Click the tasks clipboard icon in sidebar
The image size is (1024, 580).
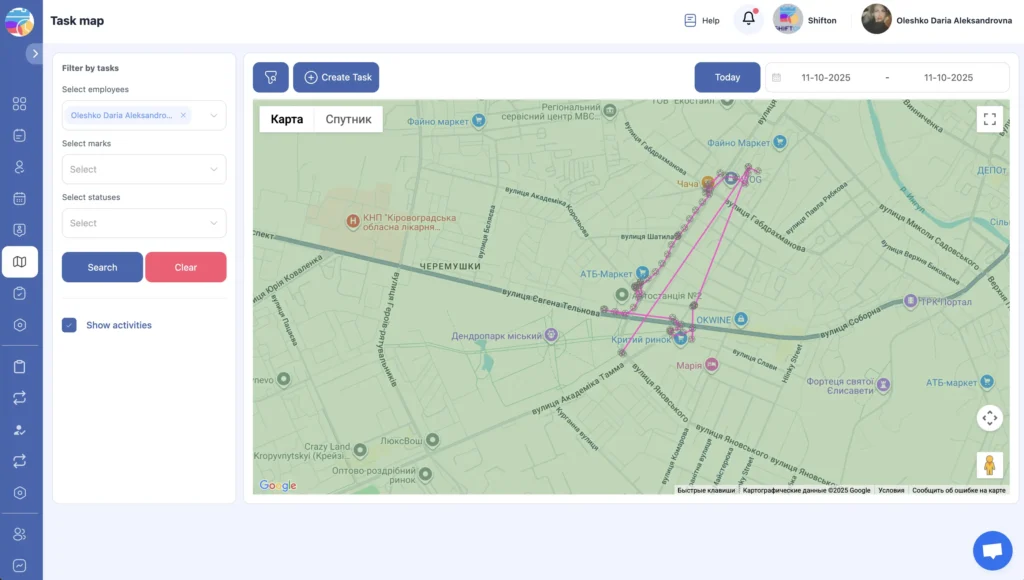[20, 293]
